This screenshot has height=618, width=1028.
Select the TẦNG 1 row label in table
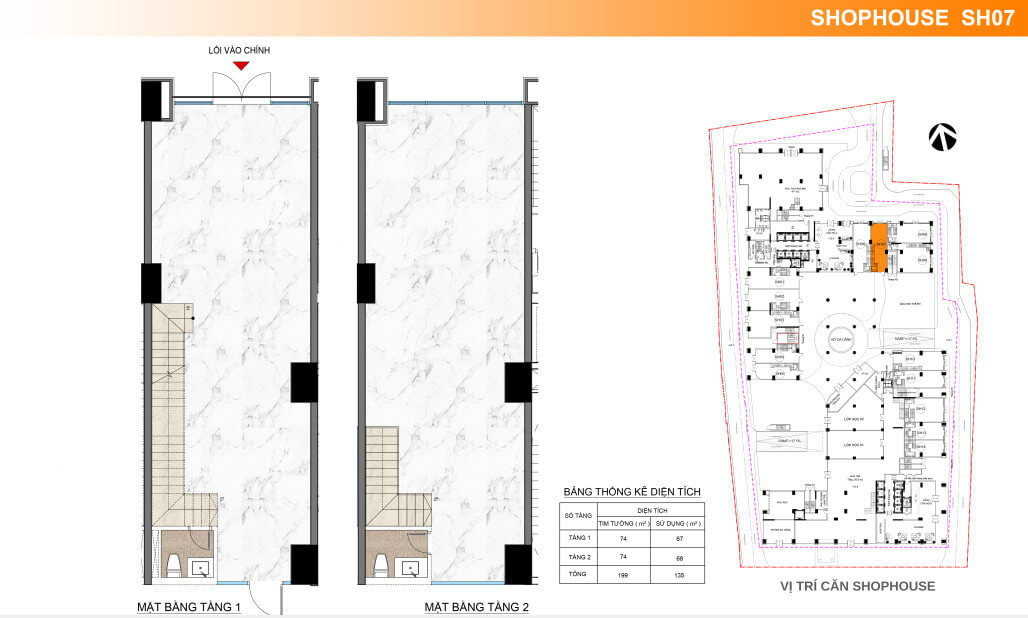click(577, 537)
